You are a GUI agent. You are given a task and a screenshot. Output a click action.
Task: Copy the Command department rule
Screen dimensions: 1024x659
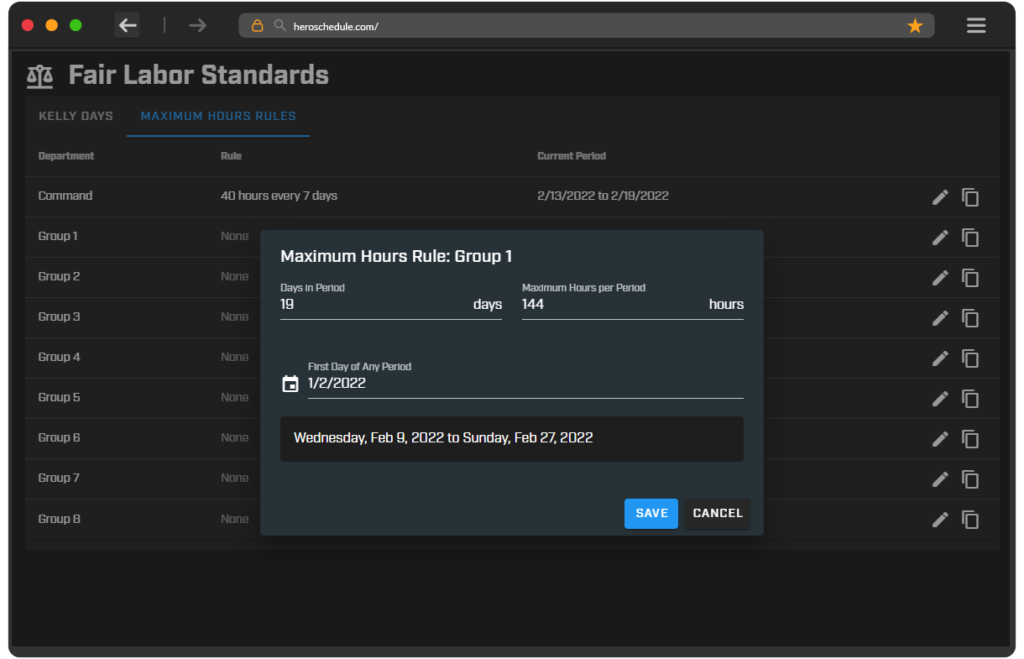coord(970,197)
